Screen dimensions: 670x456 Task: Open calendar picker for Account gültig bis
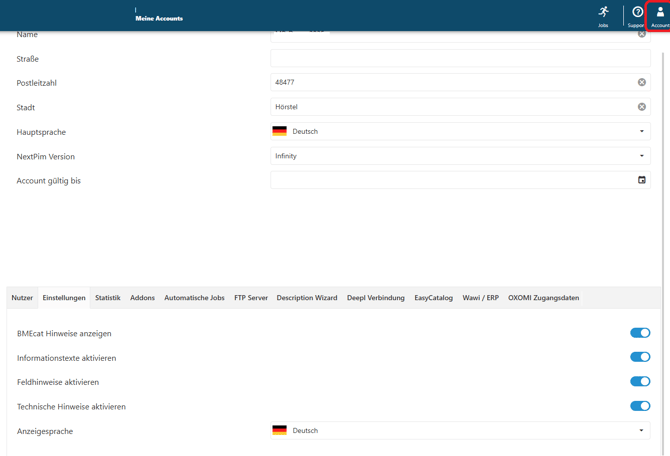tap(642, 180)
